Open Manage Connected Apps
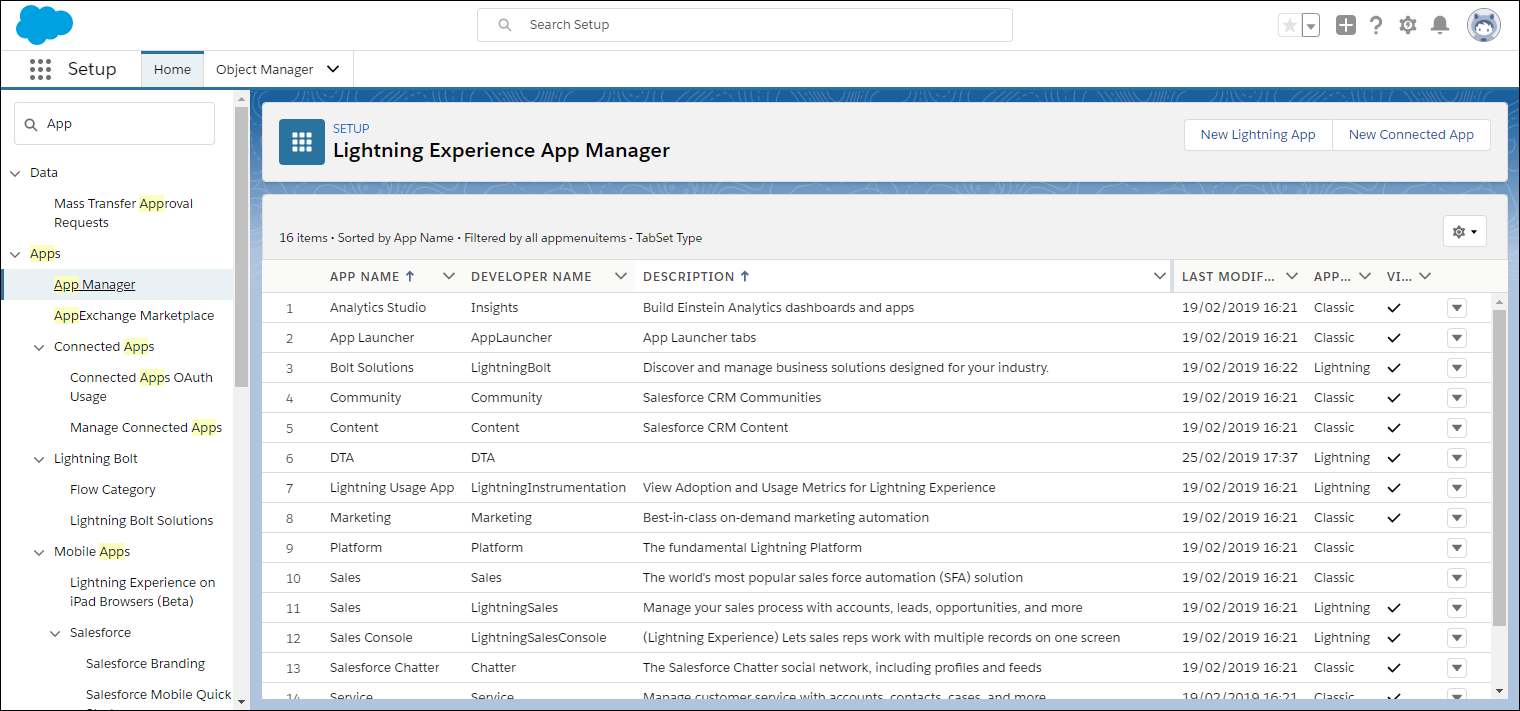 pyautogui.click(x=146, y=427)
